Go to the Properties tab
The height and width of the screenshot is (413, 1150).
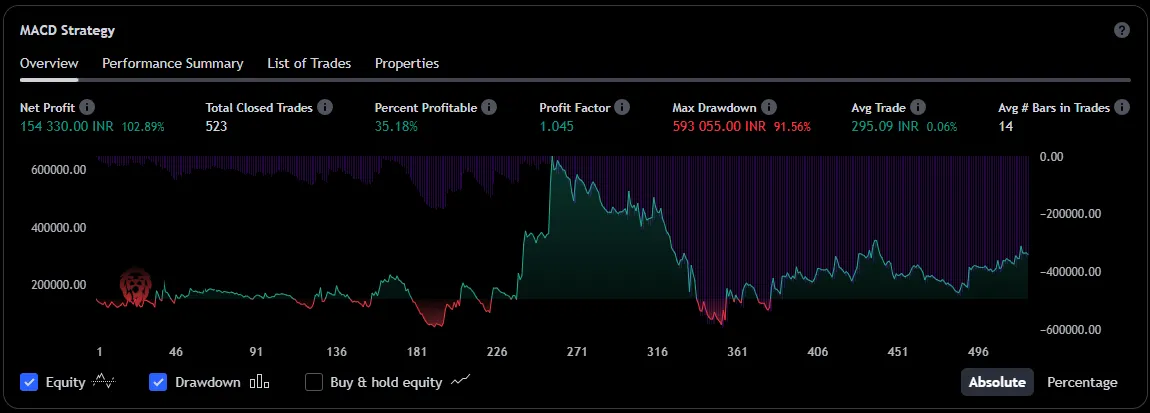(407, 63)
